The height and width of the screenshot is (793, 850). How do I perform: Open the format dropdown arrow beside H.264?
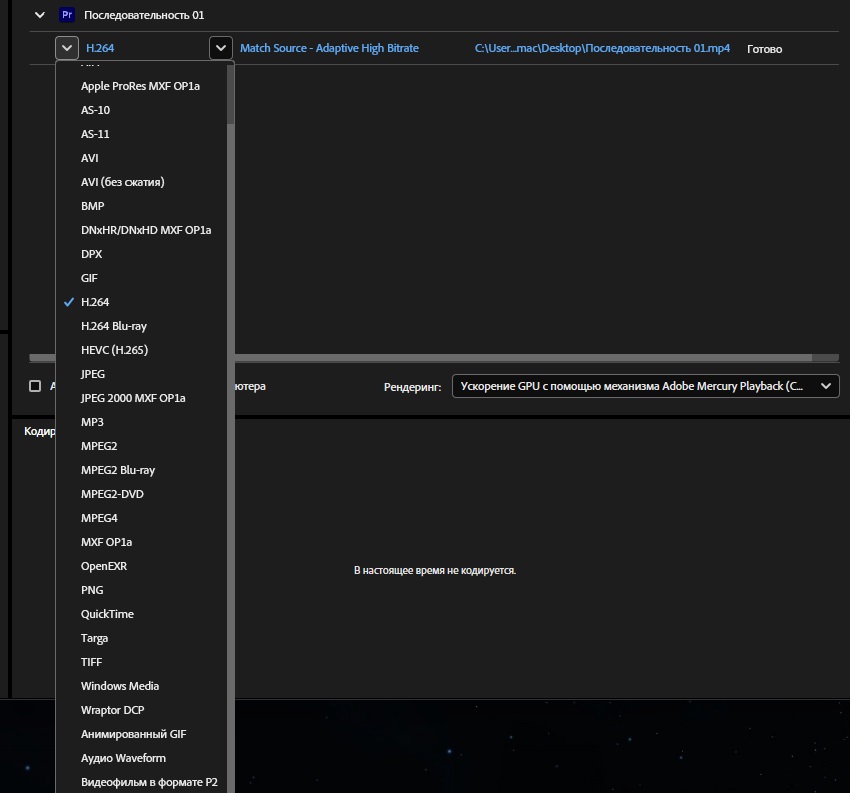pos(67,48)
